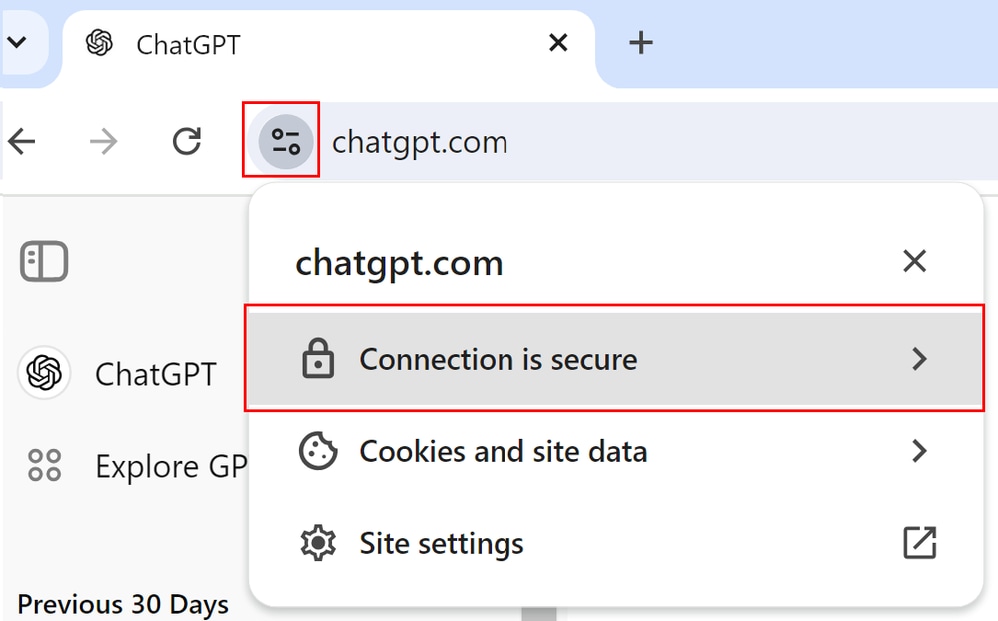The height and width of the screenshot is (621, 998).
Task: Close the chatgpt.com site info popup
Action: [915, 261]
